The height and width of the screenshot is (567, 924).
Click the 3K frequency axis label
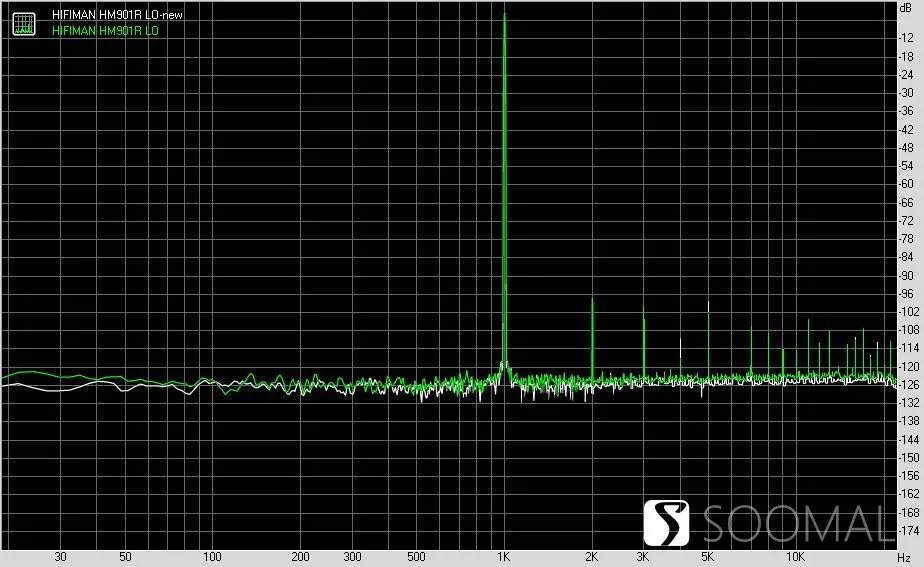point(643,556)
